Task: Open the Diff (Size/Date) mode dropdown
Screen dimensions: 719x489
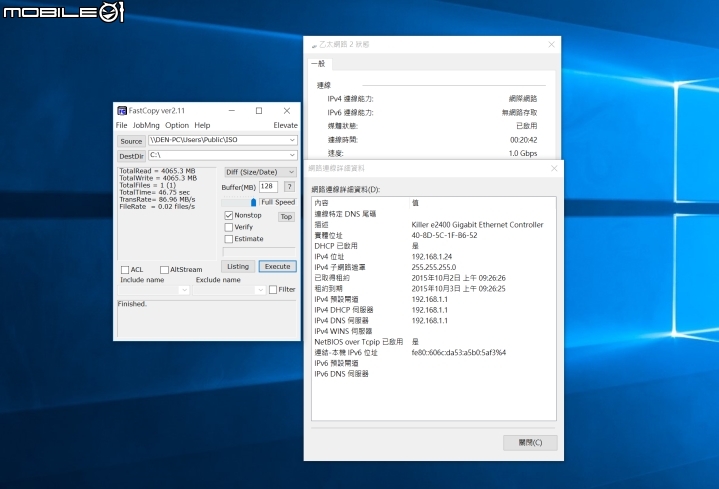Action: tap(260, 172)
